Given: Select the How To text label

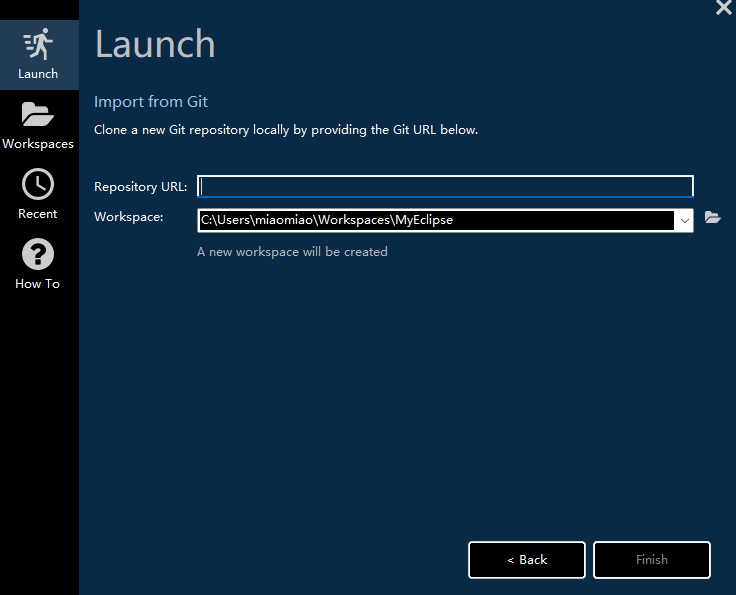Looking at the screenshot, I should point(38,284).
